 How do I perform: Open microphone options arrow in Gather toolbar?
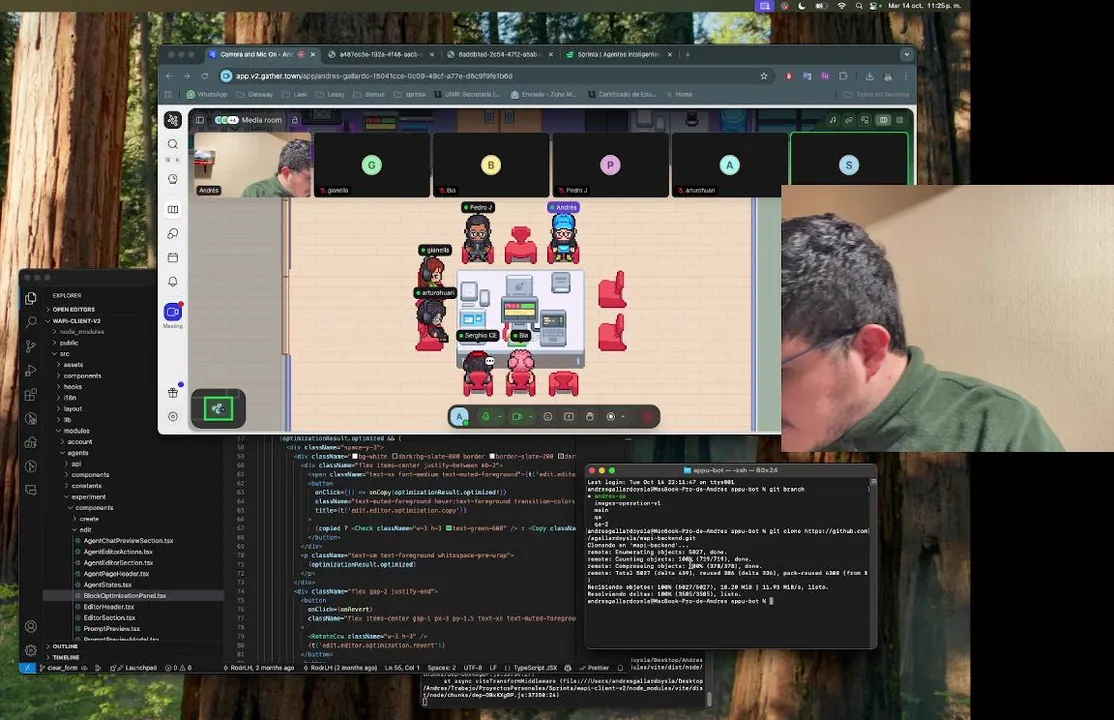coord(499,417)
